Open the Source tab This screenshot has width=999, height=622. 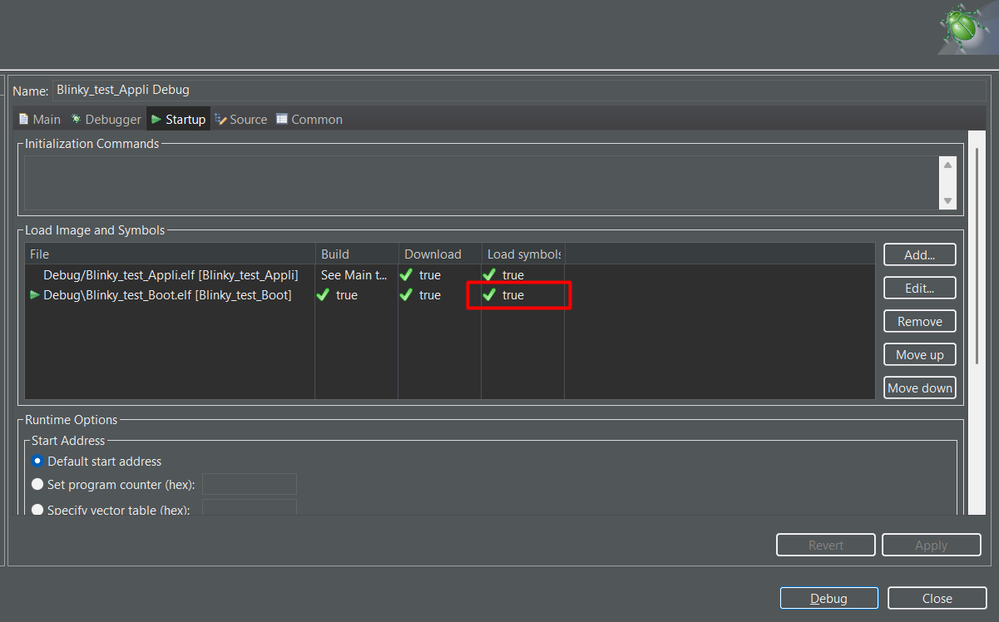(x=241, y=119)
